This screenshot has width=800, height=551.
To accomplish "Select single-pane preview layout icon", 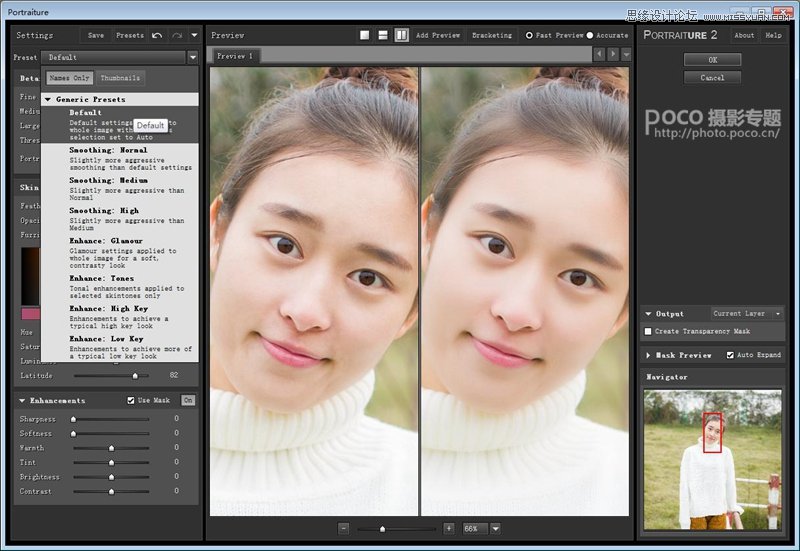I will [365, 35].
